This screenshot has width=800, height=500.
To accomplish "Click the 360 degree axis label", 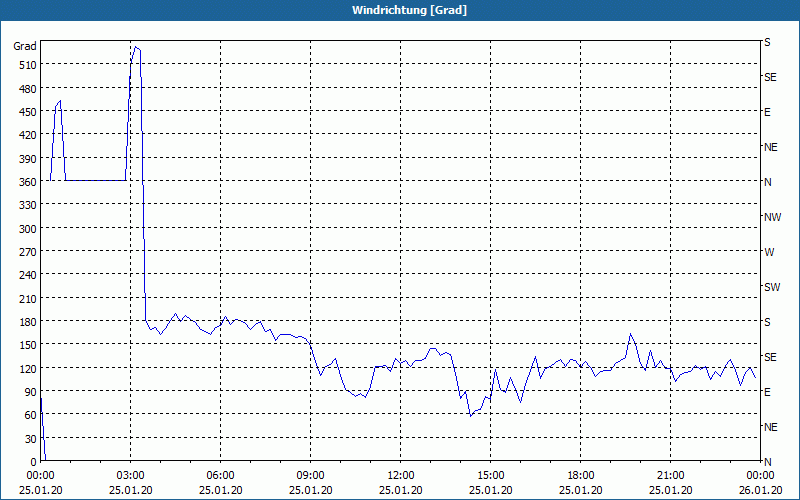I will 28,182.
